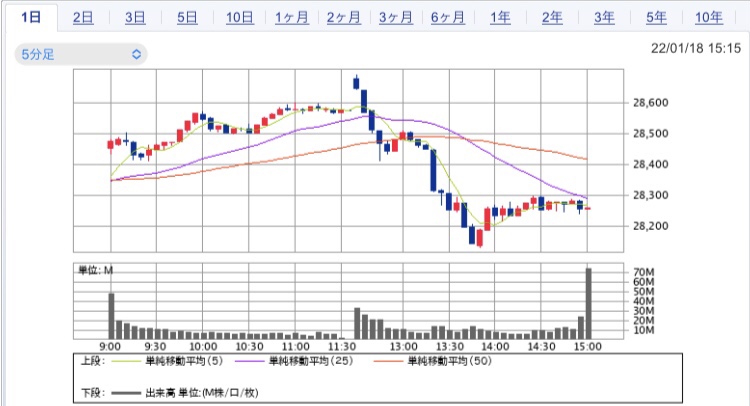Screen dimensions: 750x406
Task: Click the 10:30 time axis label
Action: pyautogui.click(x=249, y=347)
